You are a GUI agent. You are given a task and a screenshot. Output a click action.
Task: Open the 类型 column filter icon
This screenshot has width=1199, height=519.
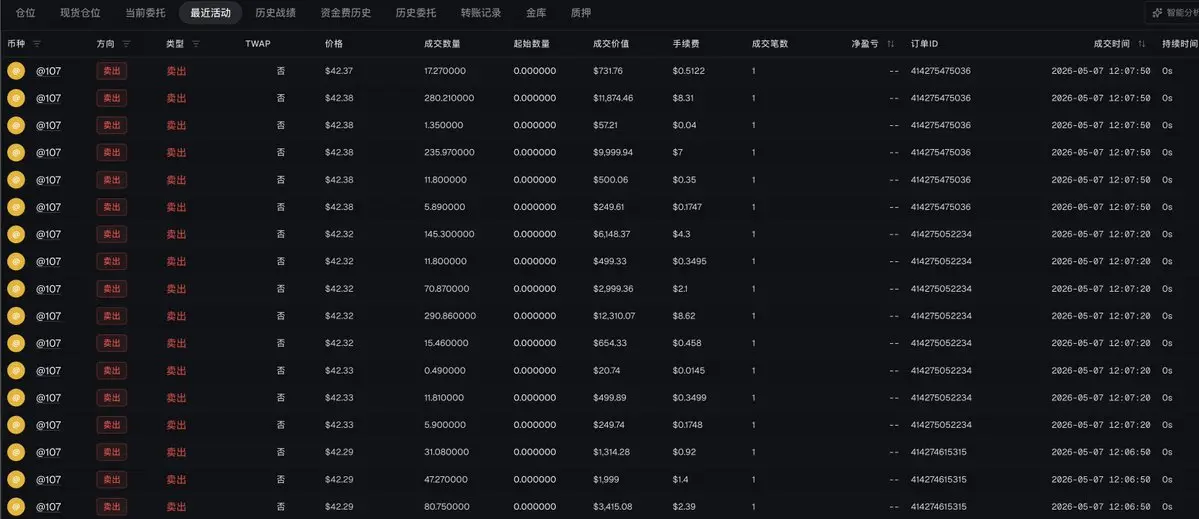196,44
